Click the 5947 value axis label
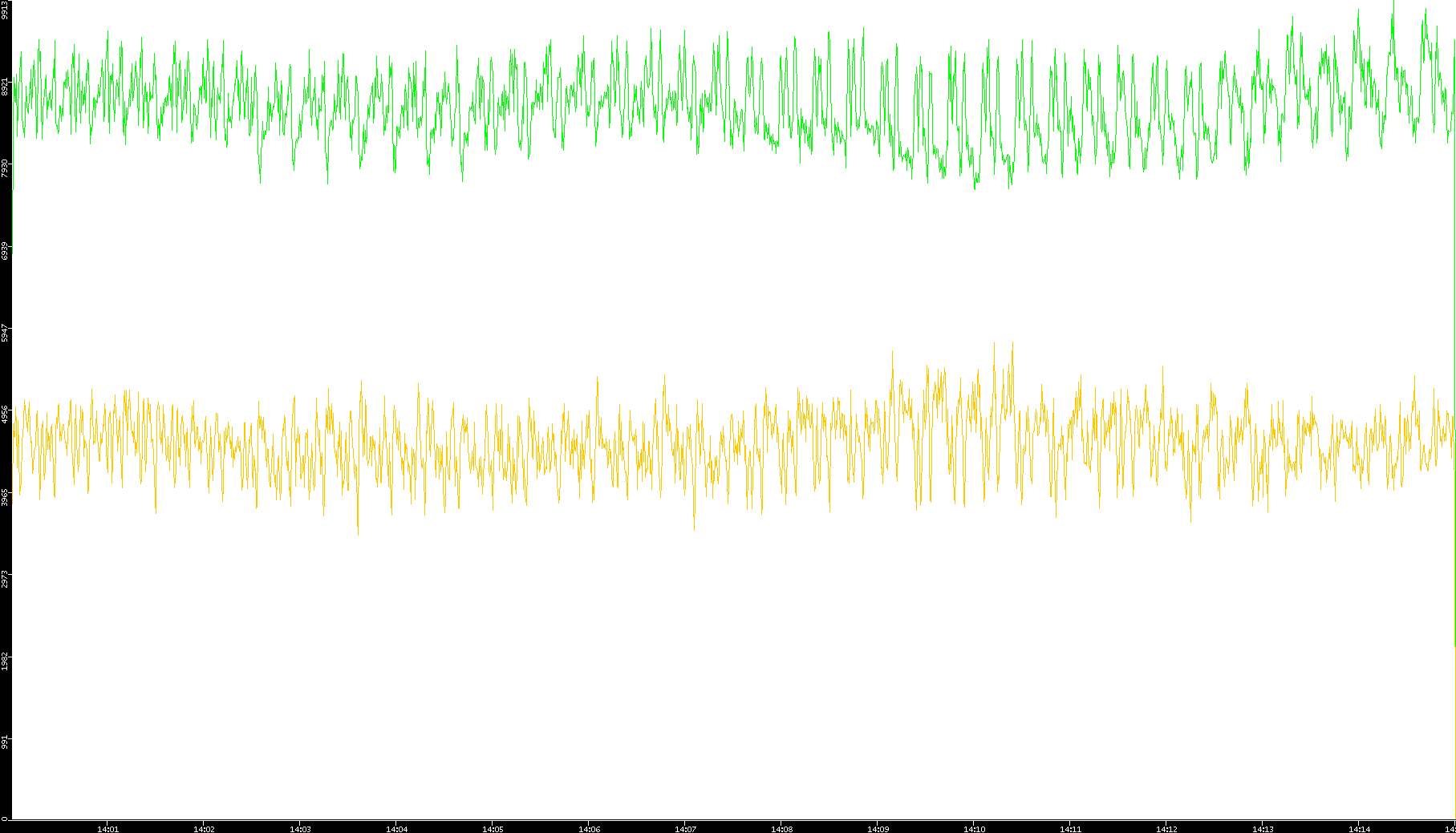Image resolution: width=1456 pixels, height=833 pixels. tap(5, 333)
